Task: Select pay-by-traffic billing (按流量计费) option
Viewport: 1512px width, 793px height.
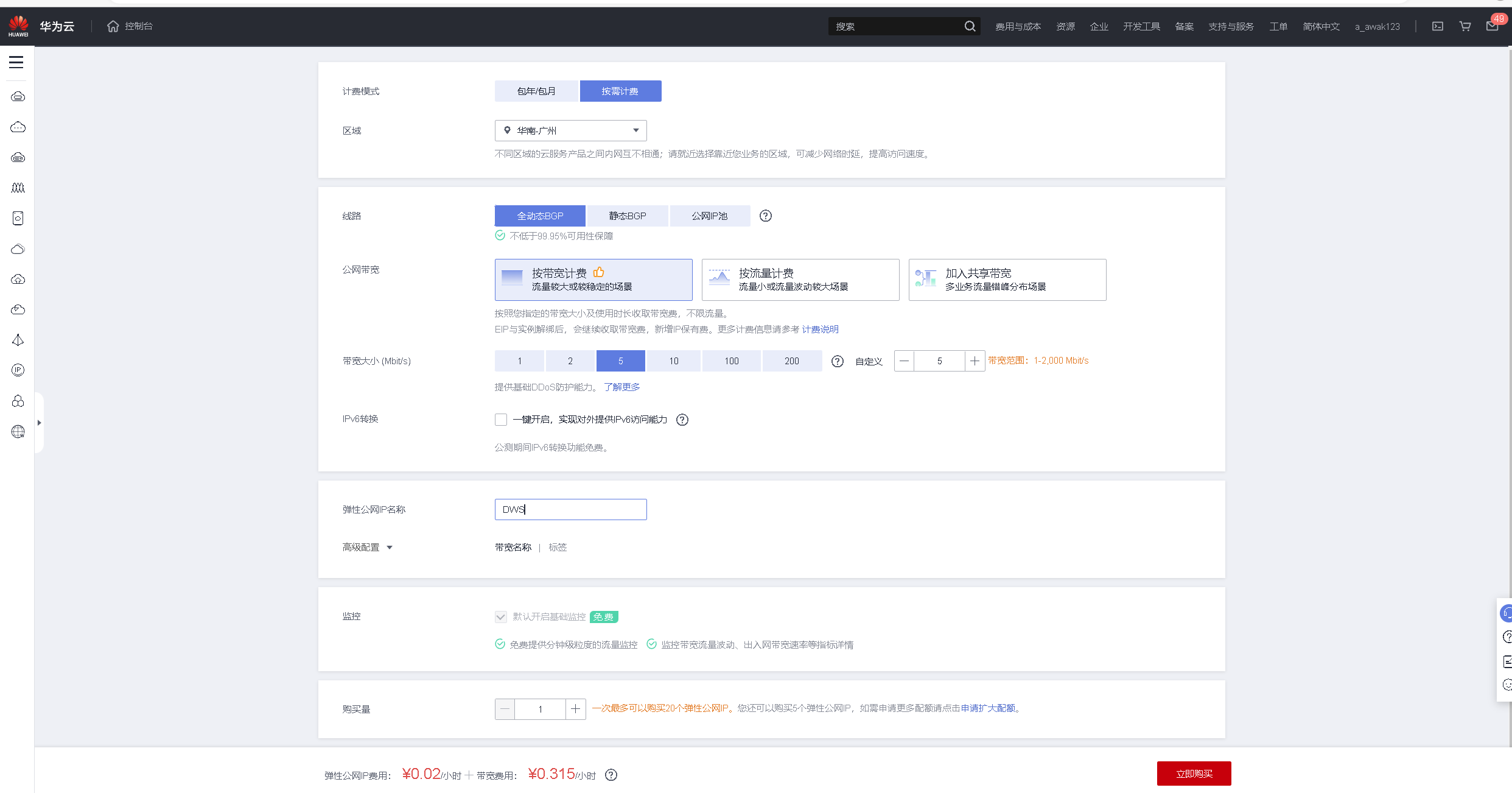Action: (800, 280)
